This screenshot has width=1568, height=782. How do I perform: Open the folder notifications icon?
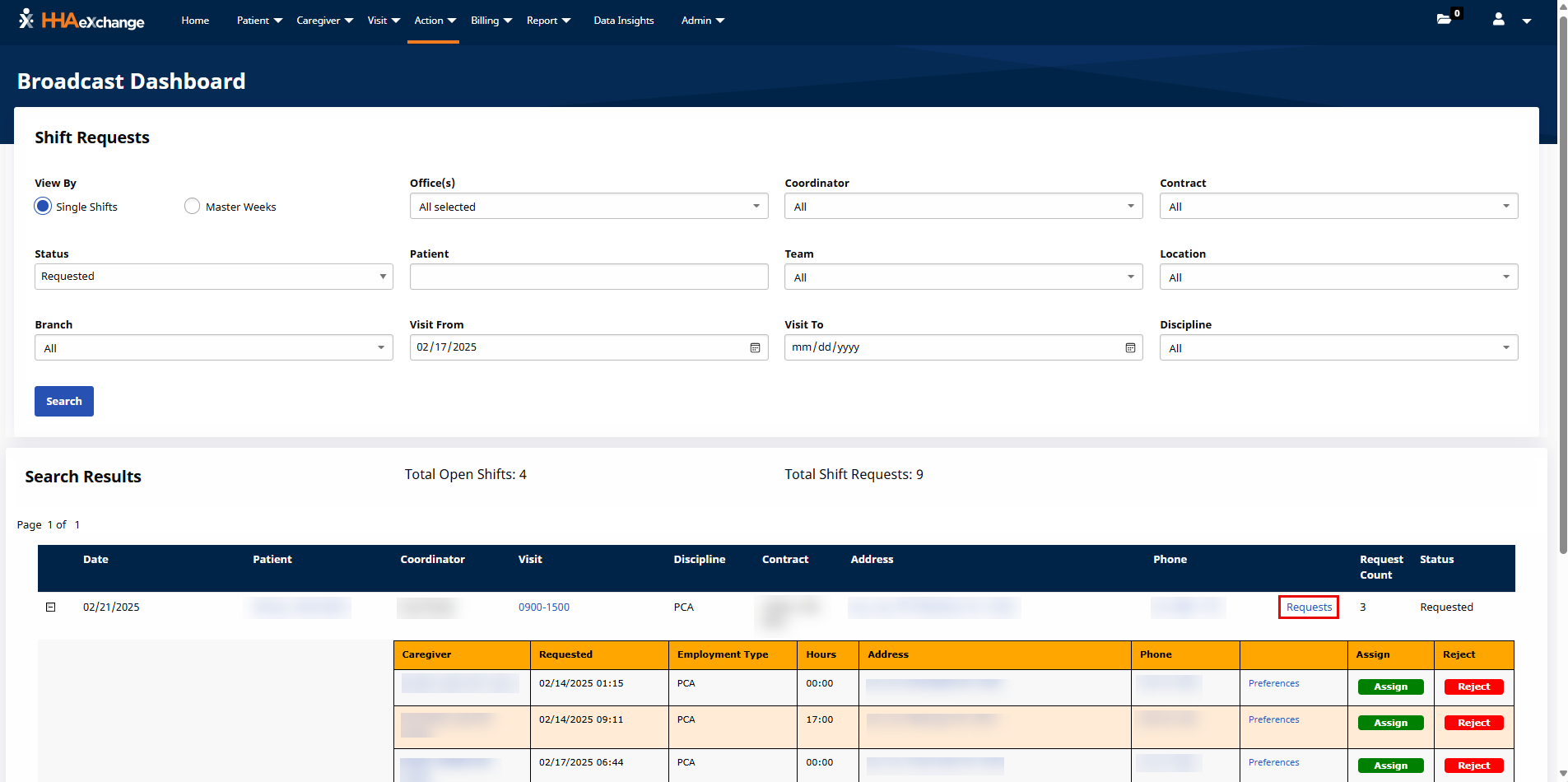point(1445,19)
